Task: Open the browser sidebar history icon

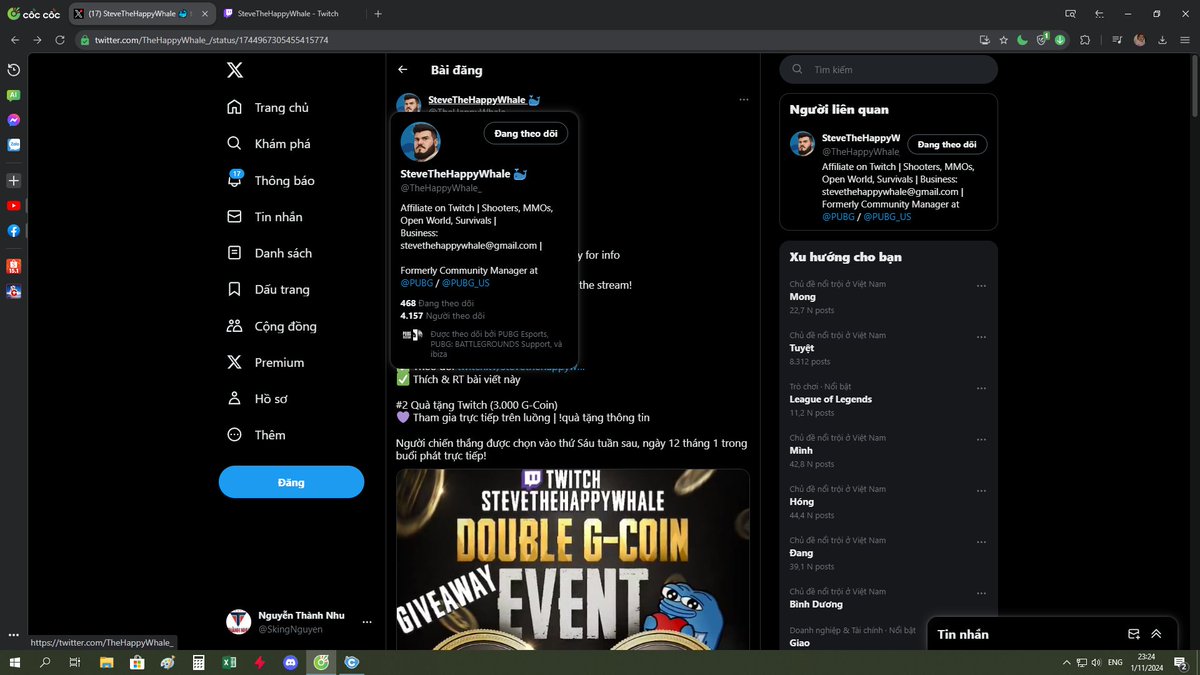Action: pyautogui.click(x=13, y=70)
